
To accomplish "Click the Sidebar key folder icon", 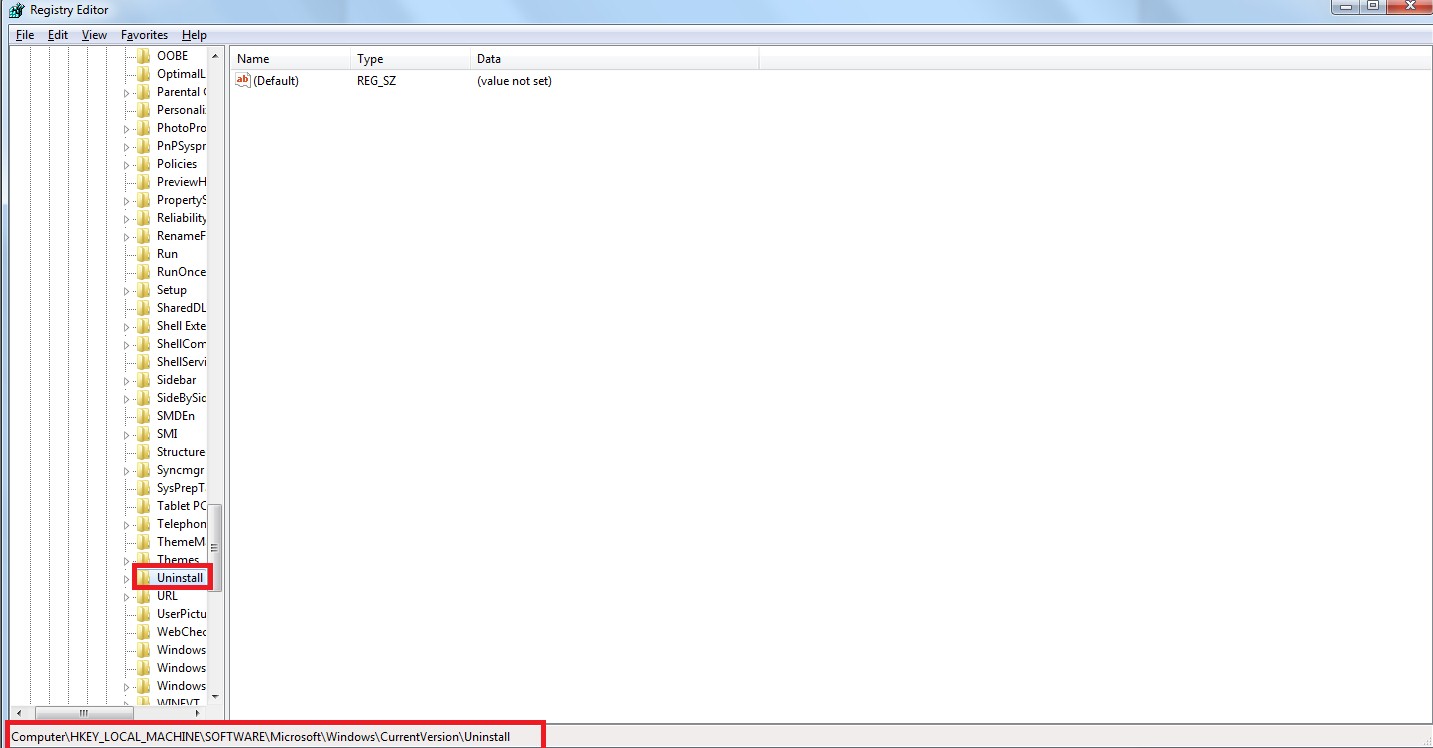I will [x=144, y=380].
